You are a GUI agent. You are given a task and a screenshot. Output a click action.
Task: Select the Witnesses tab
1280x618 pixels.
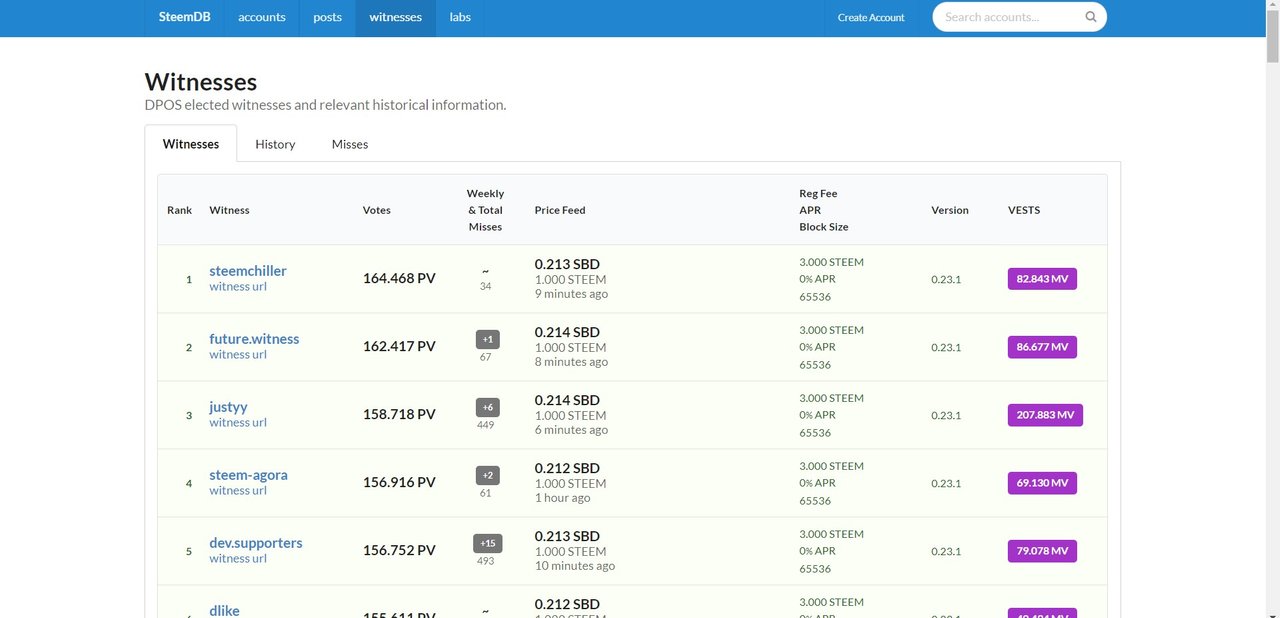[x=191, y=144]
